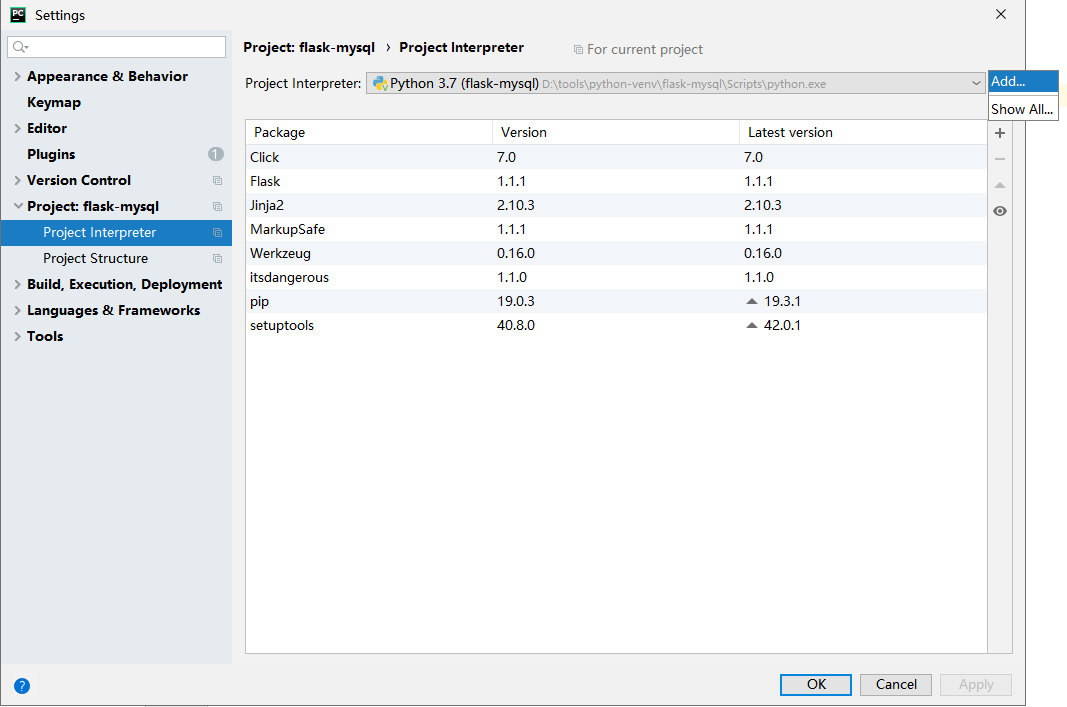Click the copy icon beside Project Interpreter

coord(218,233)
